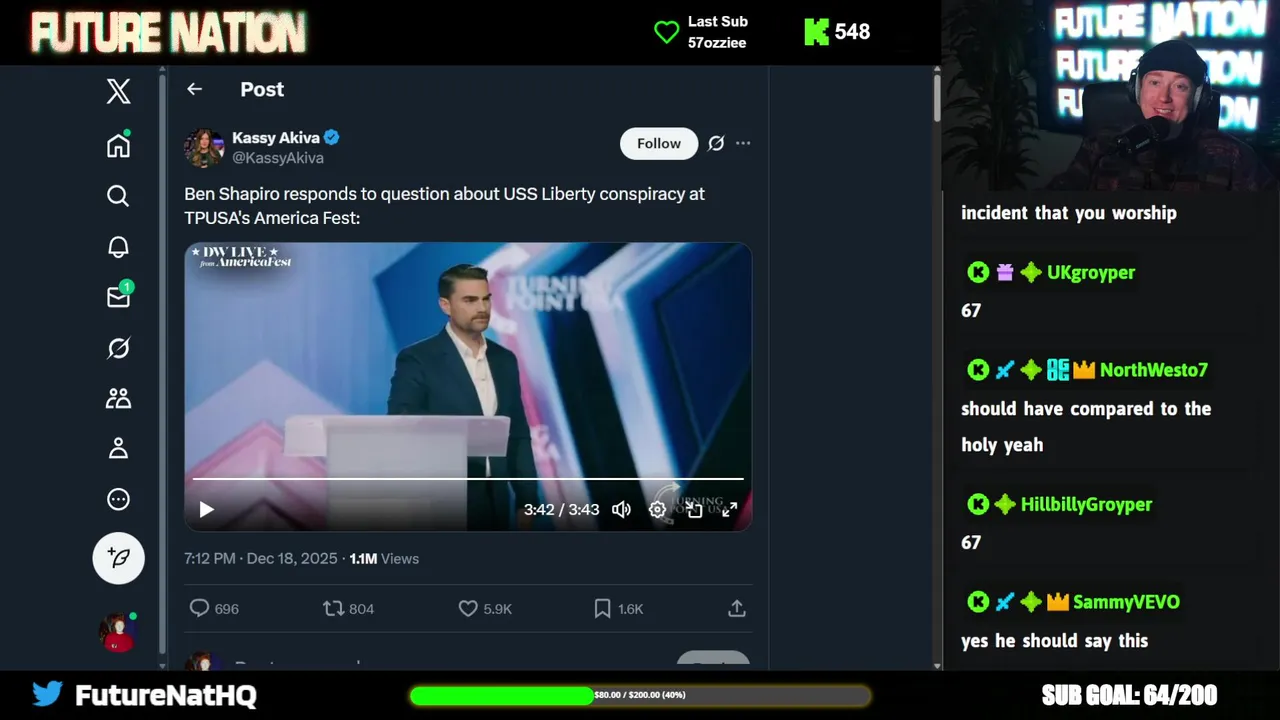Click UKgroyper username in chat
1280x720 pixels.
coord(1091,272)
